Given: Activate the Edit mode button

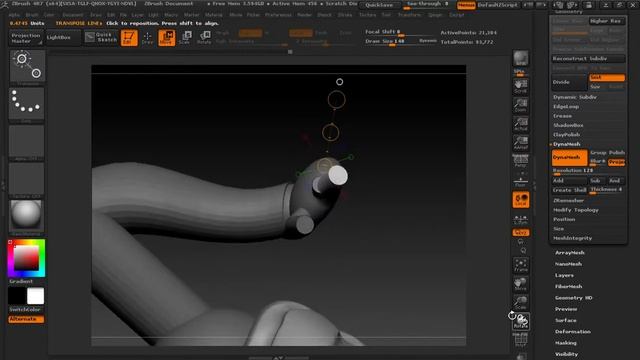Looking at the screenshot, I should [129, 38].
